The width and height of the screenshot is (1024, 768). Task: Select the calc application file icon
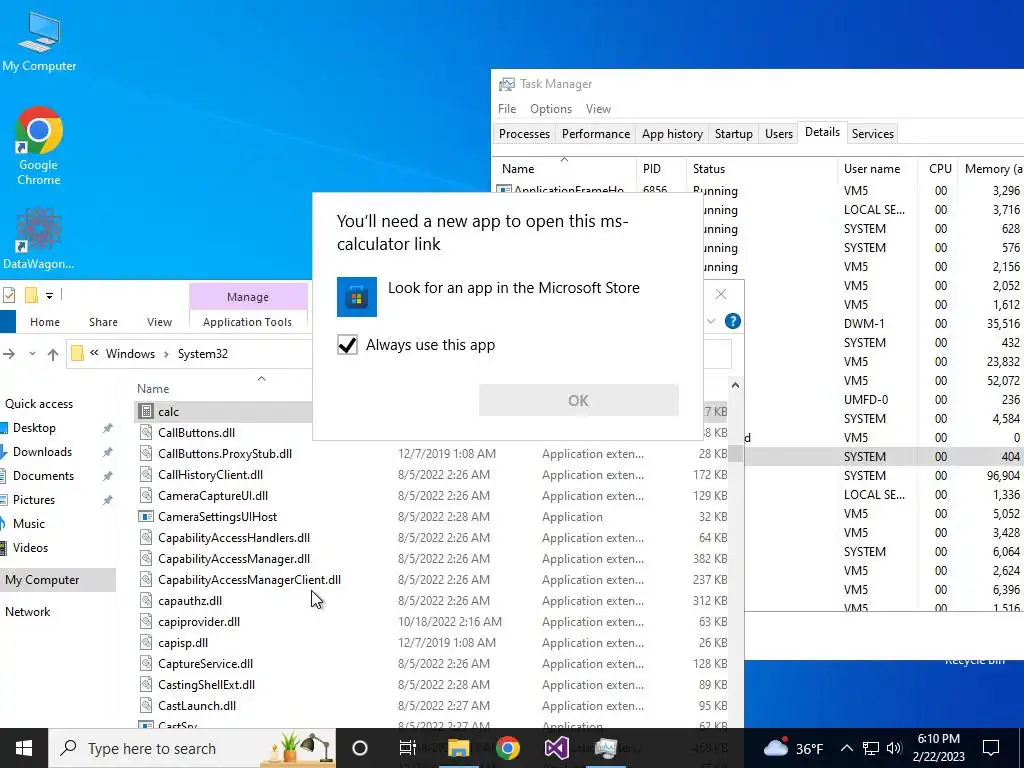pos(146,412)
